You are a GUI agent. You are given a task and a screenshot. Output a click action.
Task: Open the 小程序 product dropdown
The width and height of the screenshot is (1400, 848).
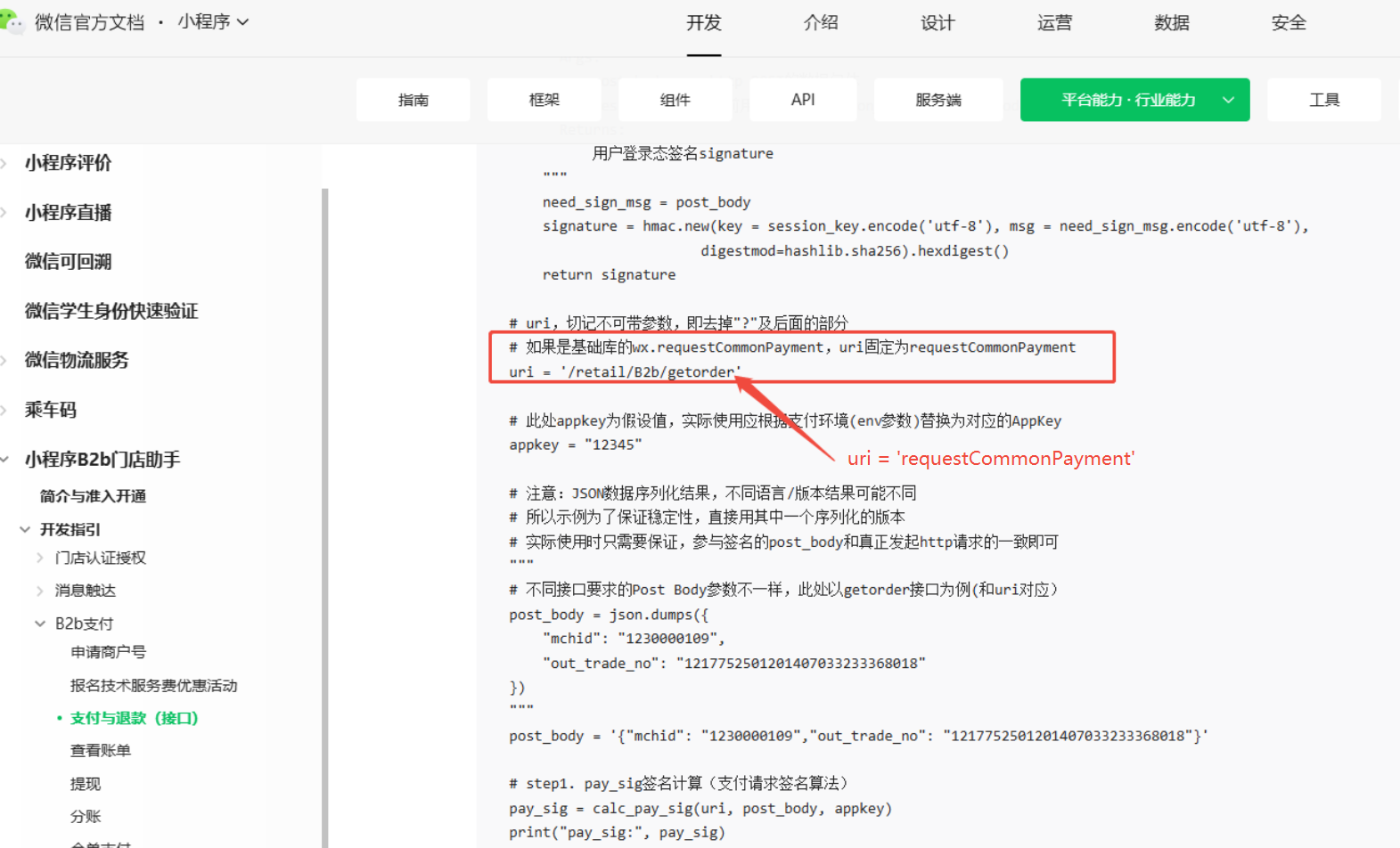[x=213, y=21]
